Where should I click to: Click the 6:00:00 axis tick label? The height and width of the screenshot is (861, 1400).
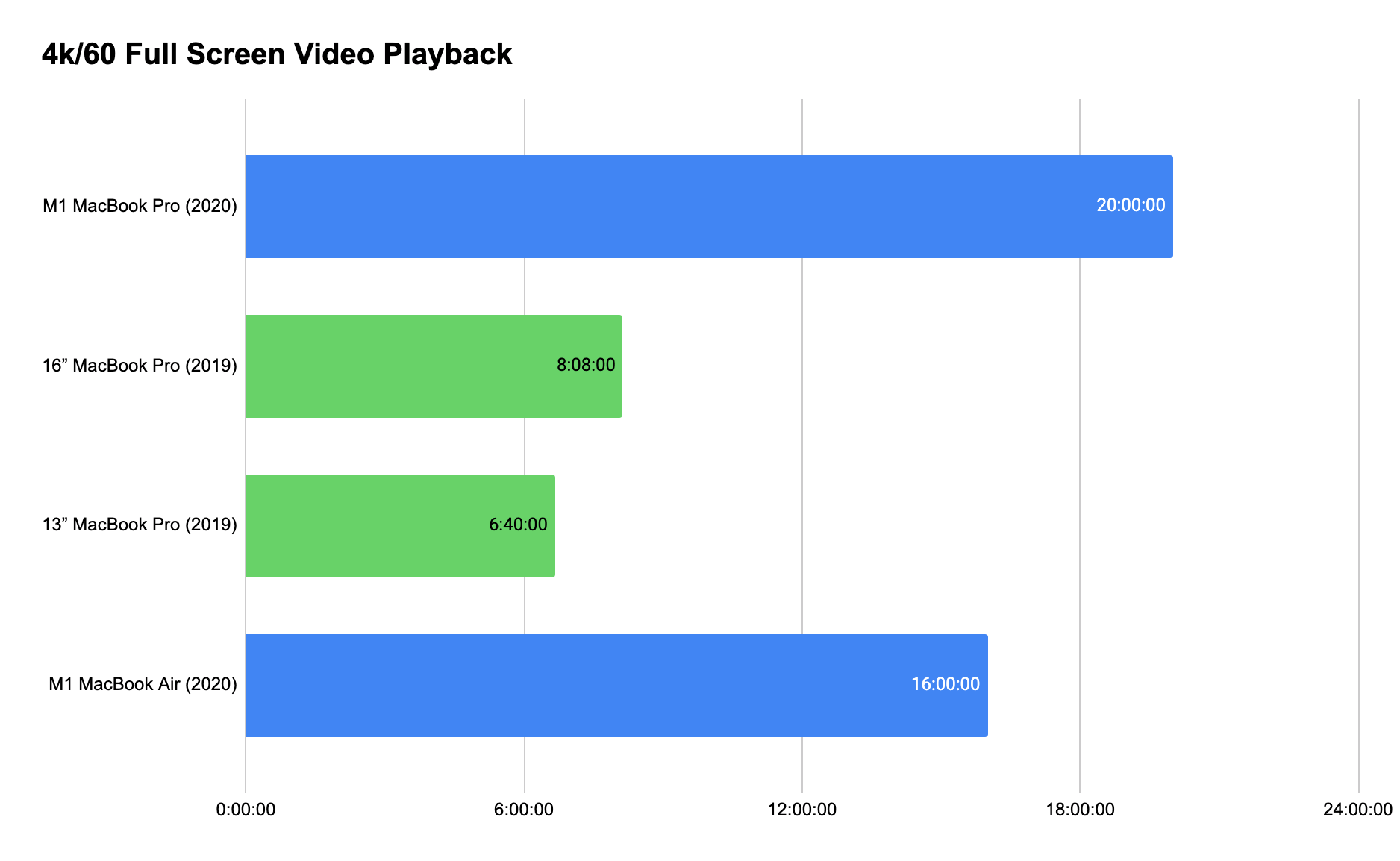524,810
